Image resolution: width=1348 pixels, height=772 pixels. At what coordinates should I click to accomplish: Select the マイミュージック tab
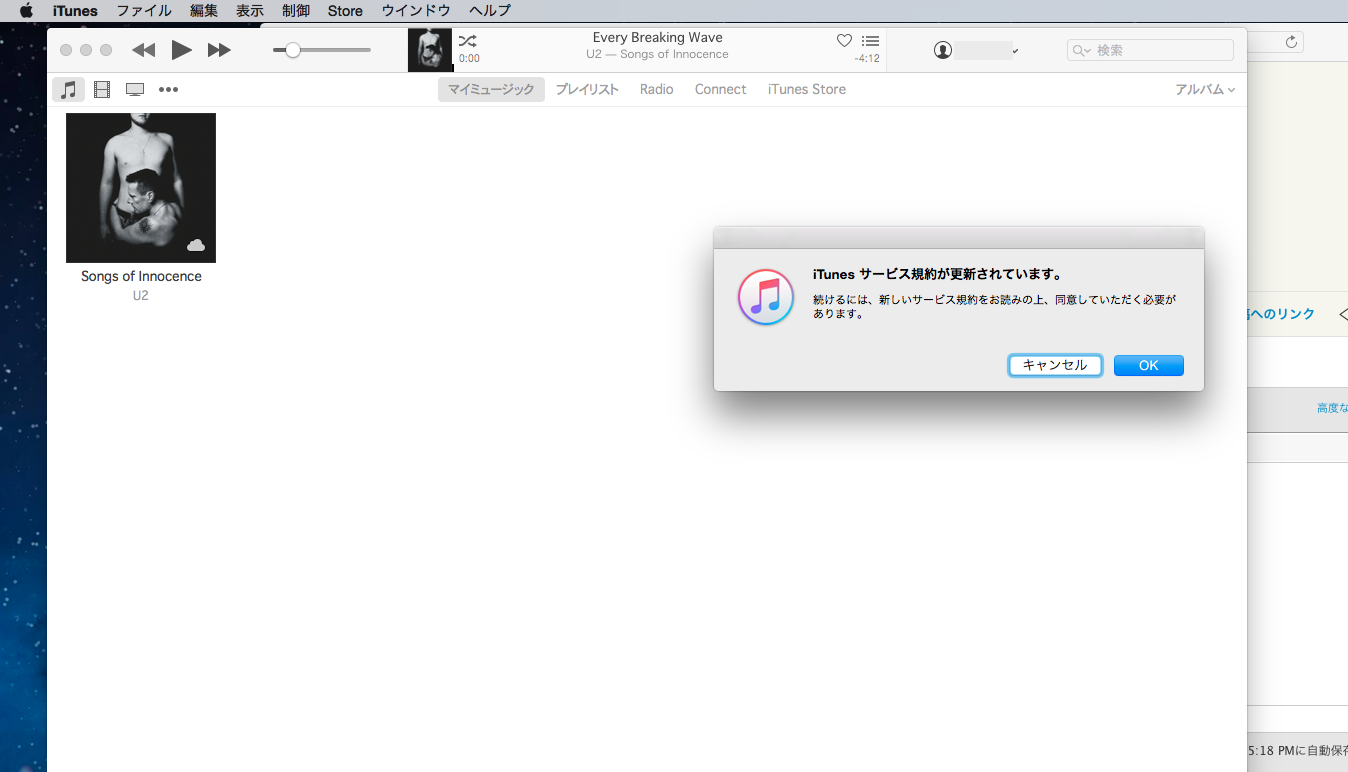point(491,89)
